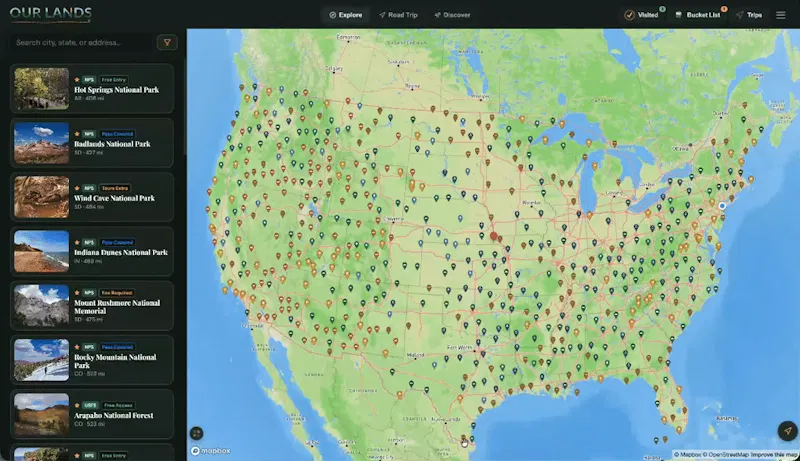Open Wind Cave National Park title

(x=114, y=198)
